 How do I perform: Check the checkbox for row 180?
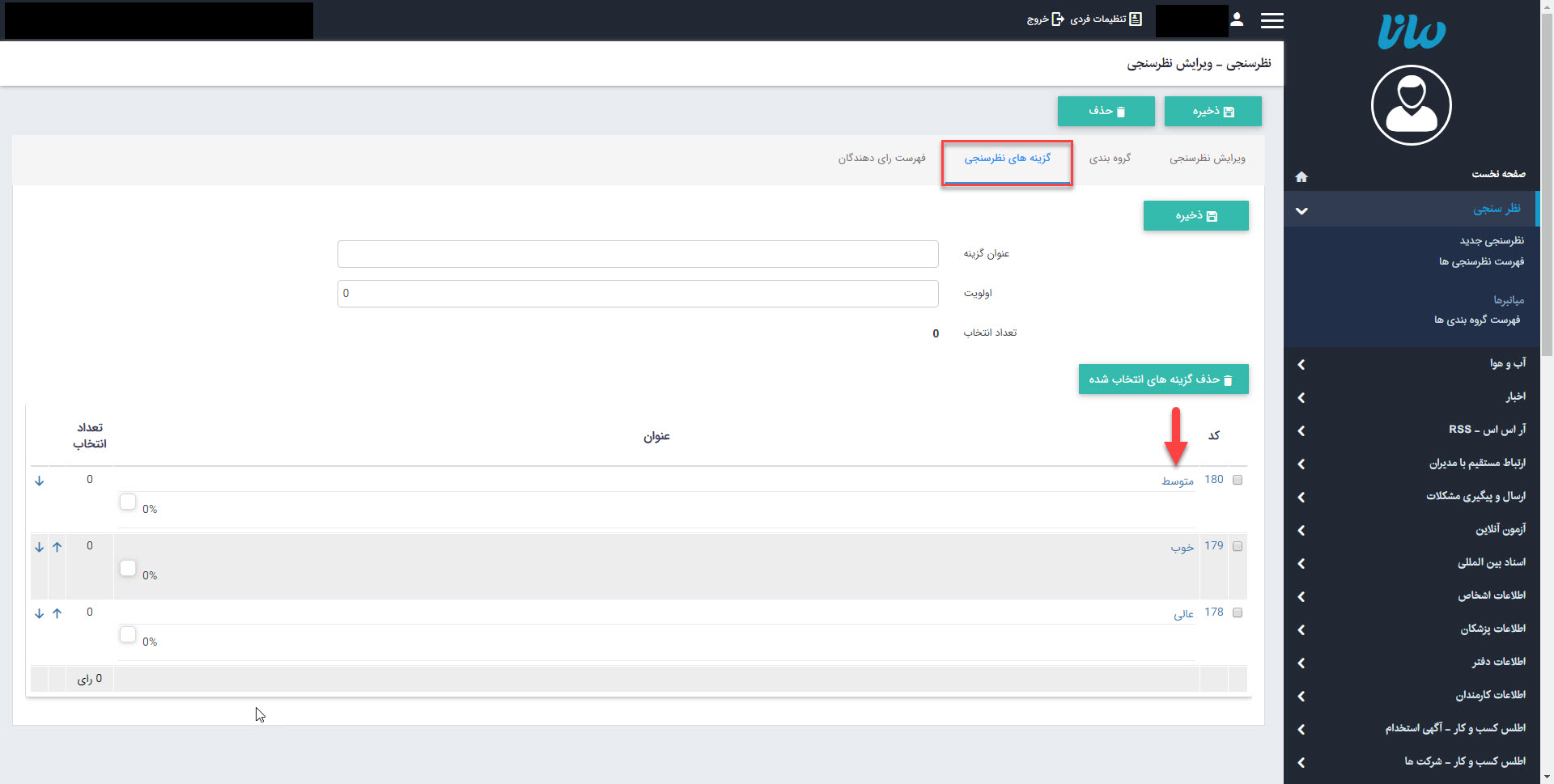(1237, 480)
